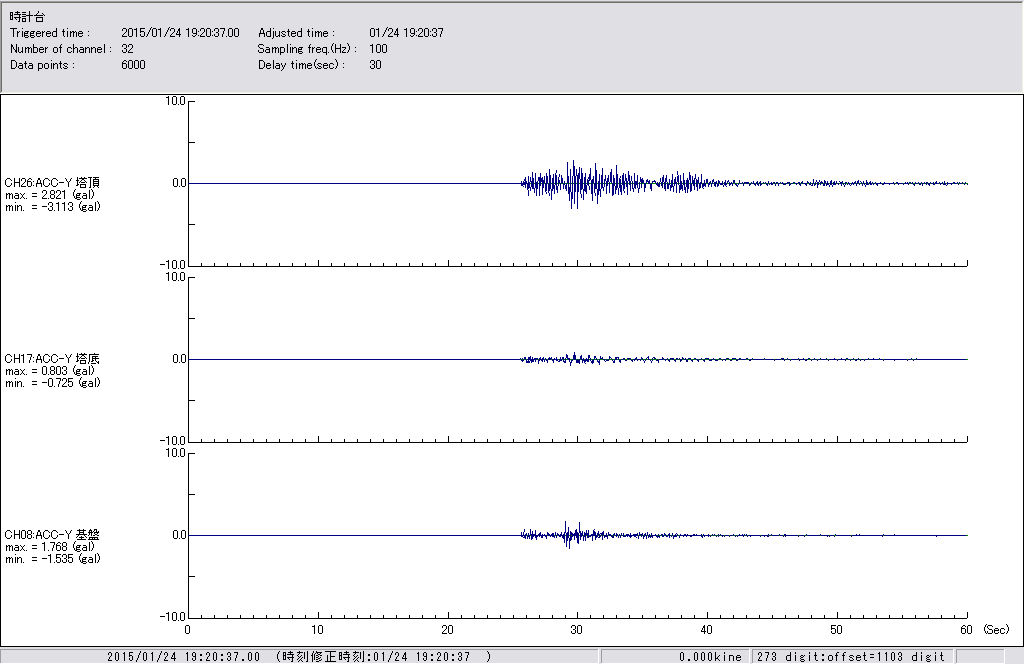Click the (Sec) unit label on time axis

(x=996, y=630)
